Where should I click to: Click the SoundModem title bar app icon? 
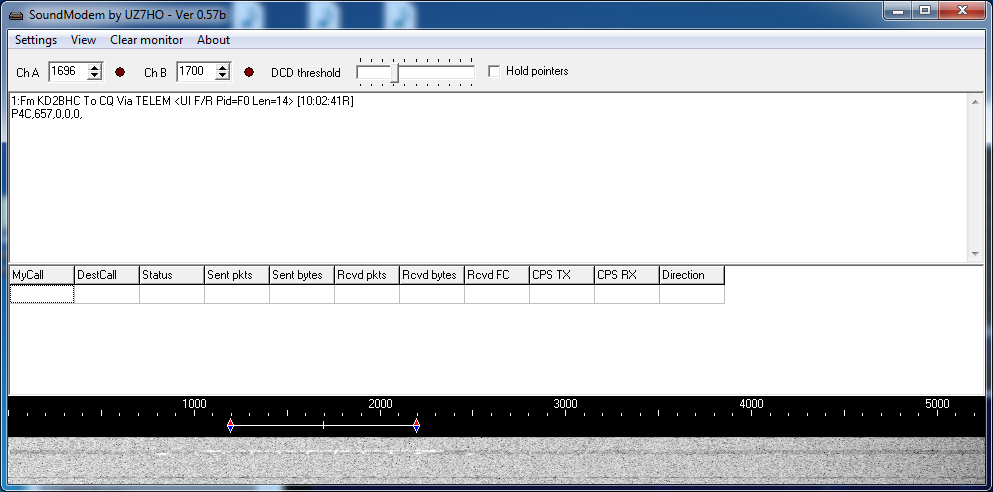tap(16, 15)
